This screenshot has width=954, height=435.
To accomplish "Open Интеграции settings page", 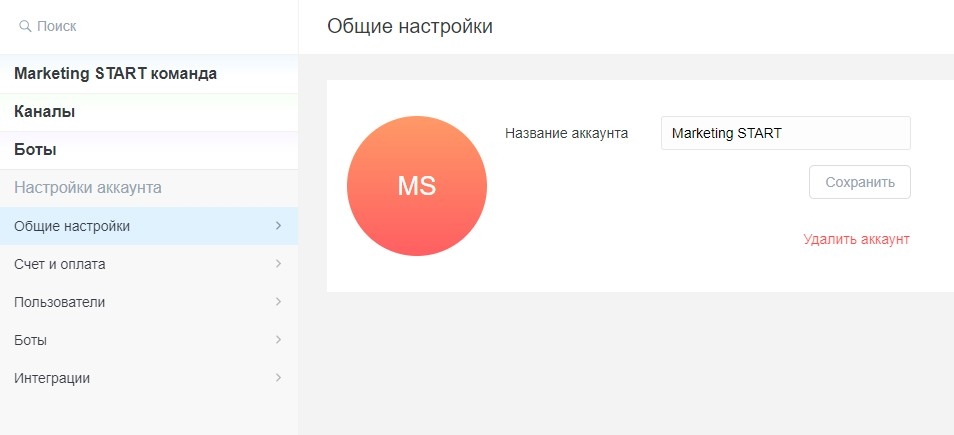I will [52, 378].
